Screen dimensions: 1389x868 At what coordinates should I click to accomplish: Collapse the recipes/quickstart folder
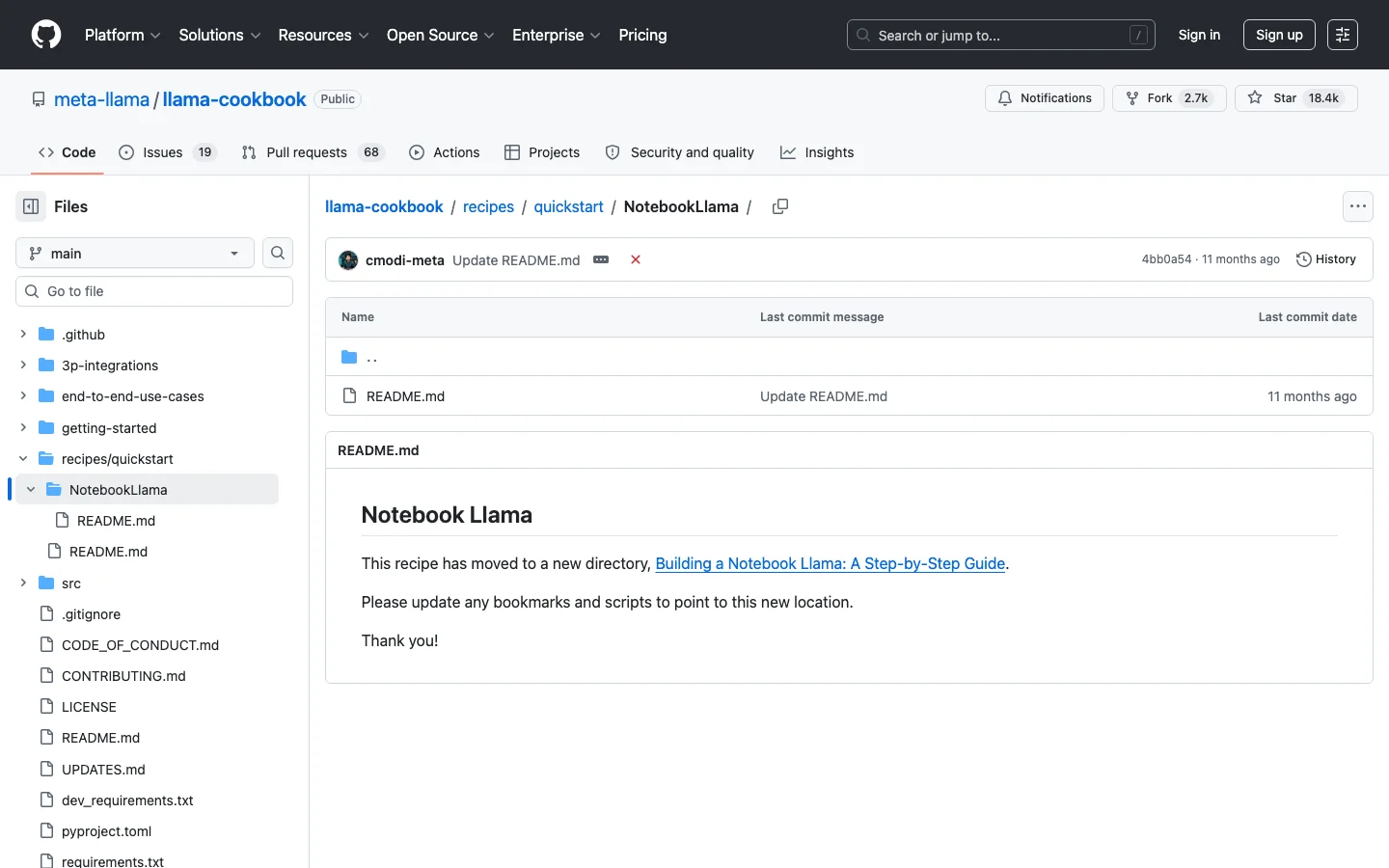point(23,459)
